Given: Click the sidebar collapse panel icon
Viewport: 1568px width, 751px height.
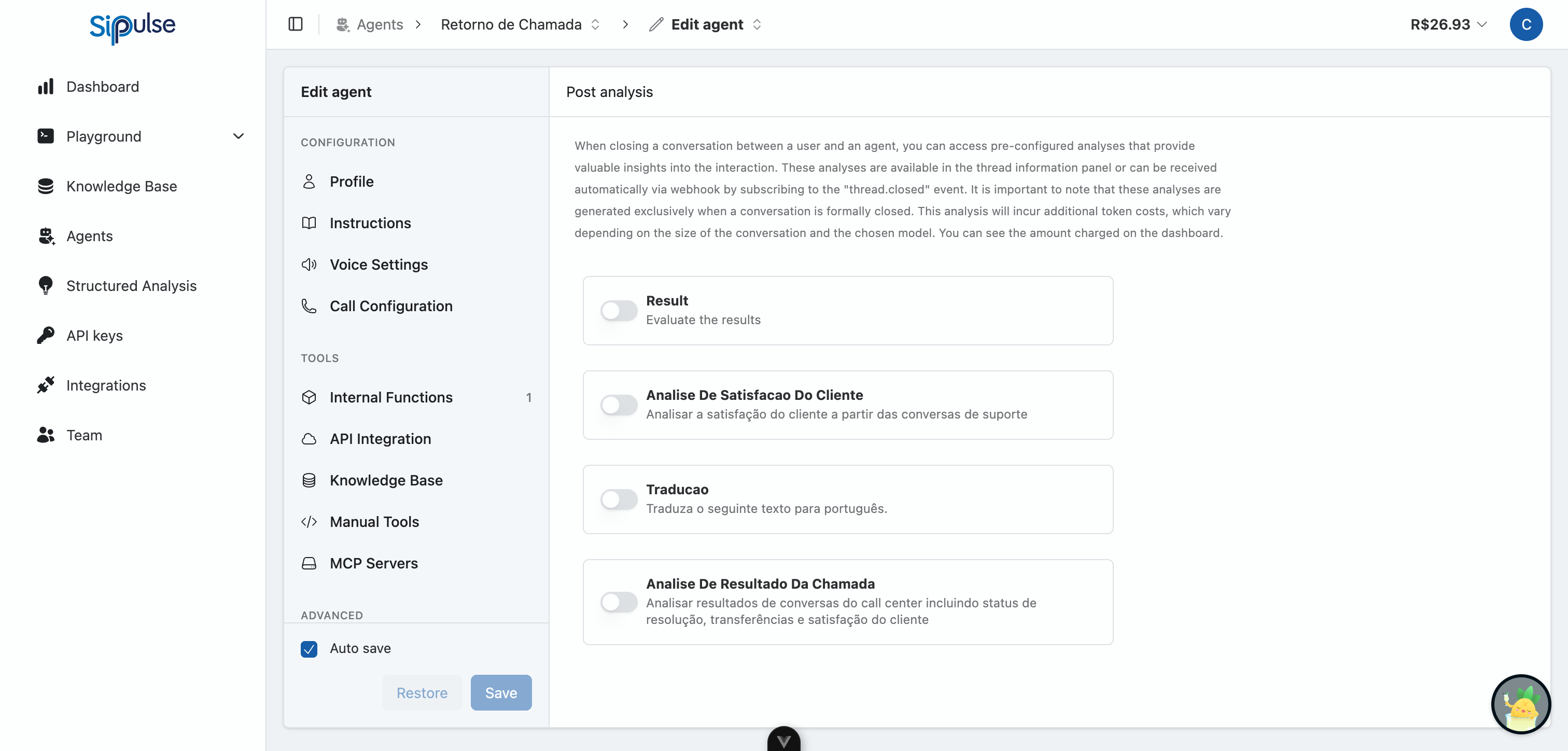Looking at the screenshot, I should [x=295, y=24].
